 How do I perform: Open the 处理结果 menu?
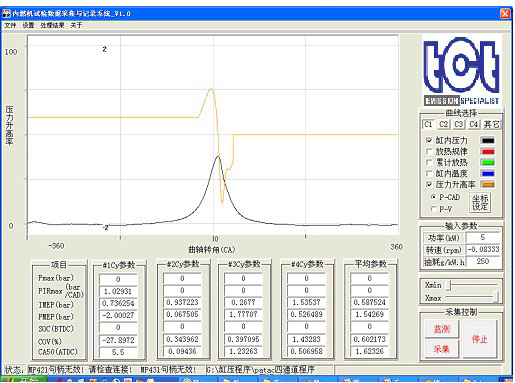coord(52,25)
